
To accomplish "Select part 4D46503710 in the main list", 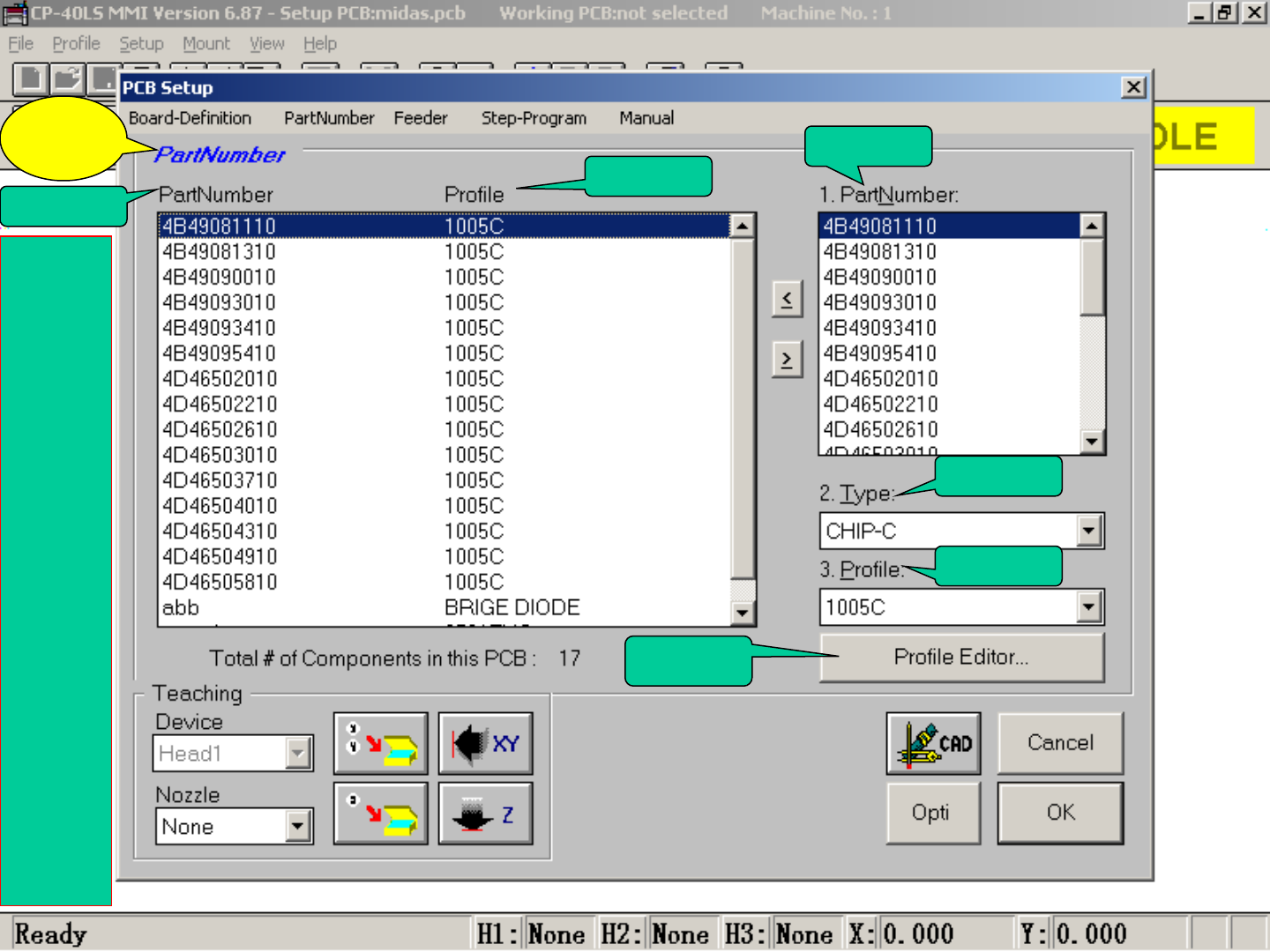I will click(x=220, y=480).
